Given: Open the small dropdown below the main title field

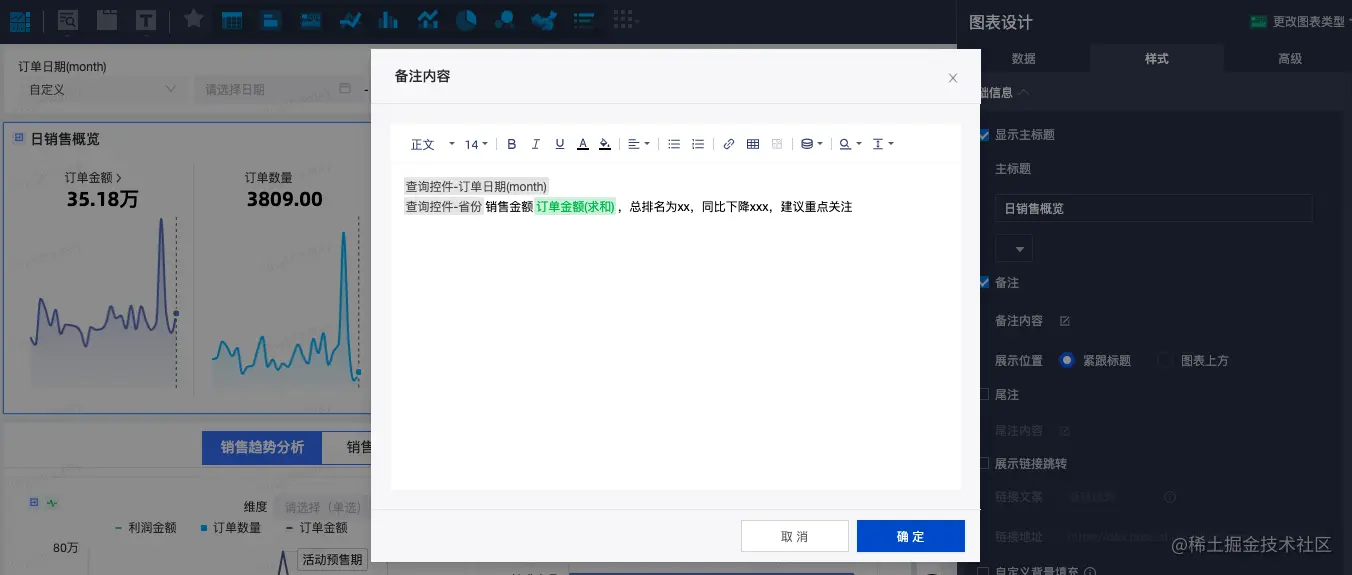Looking at the screenshot, I should pos(1014,249).
